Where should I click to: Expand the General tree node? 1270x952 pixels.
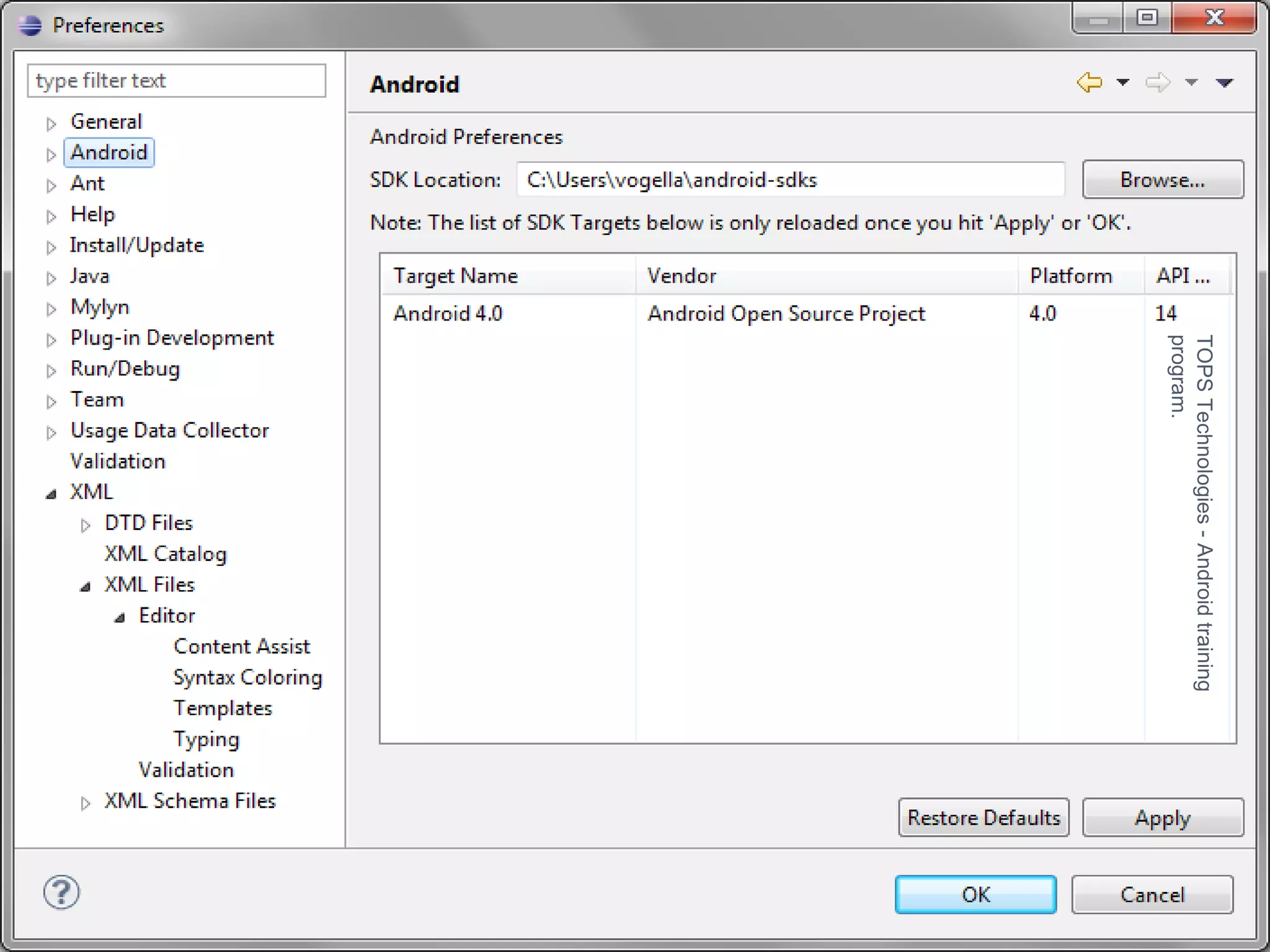point(51,123)
